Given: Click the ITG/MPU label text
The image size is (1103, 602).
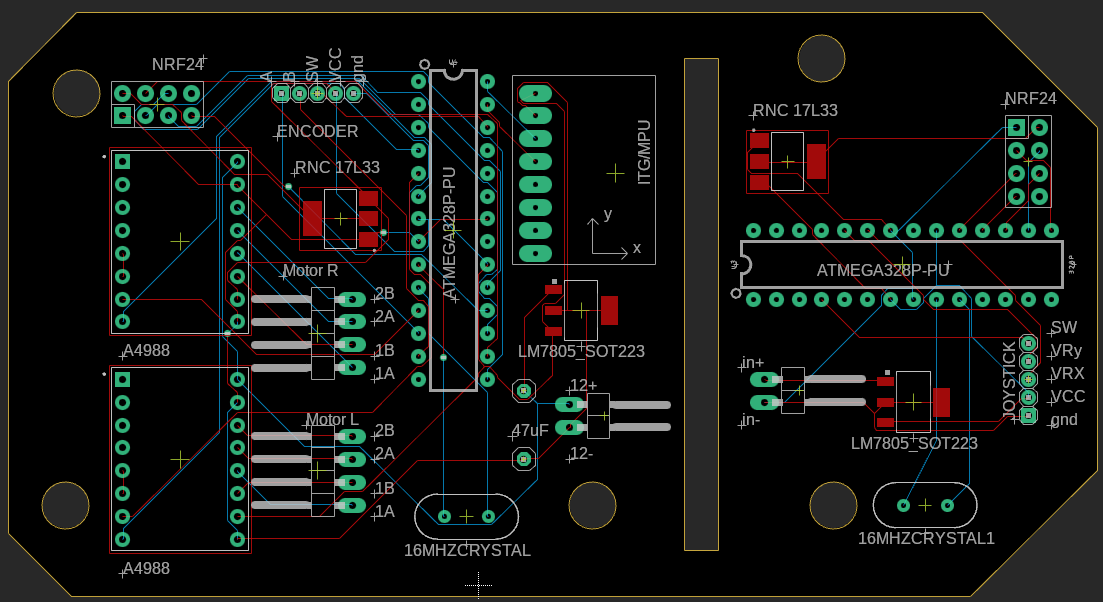Looking at the screenshot, I should tap(644, 152).
